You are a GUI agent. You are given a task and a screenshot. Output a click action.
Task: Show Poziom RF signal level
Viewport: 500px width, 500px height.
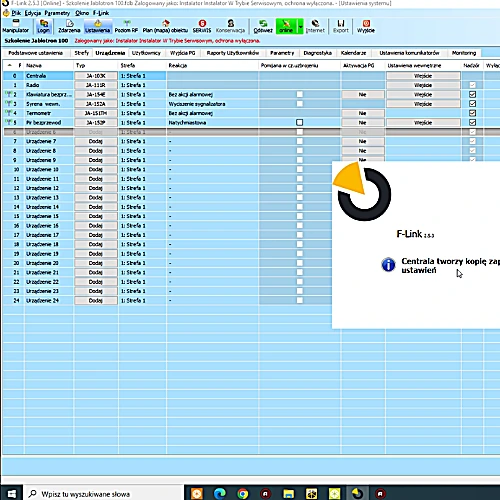pyautogui.click(x=126, y=26)
